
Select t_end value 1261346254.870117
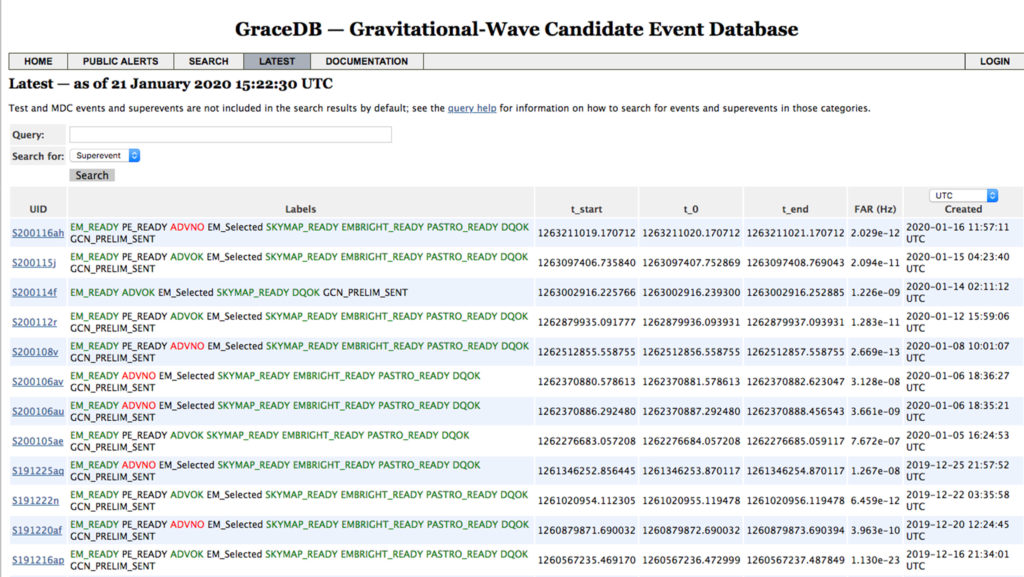(795, 471)
